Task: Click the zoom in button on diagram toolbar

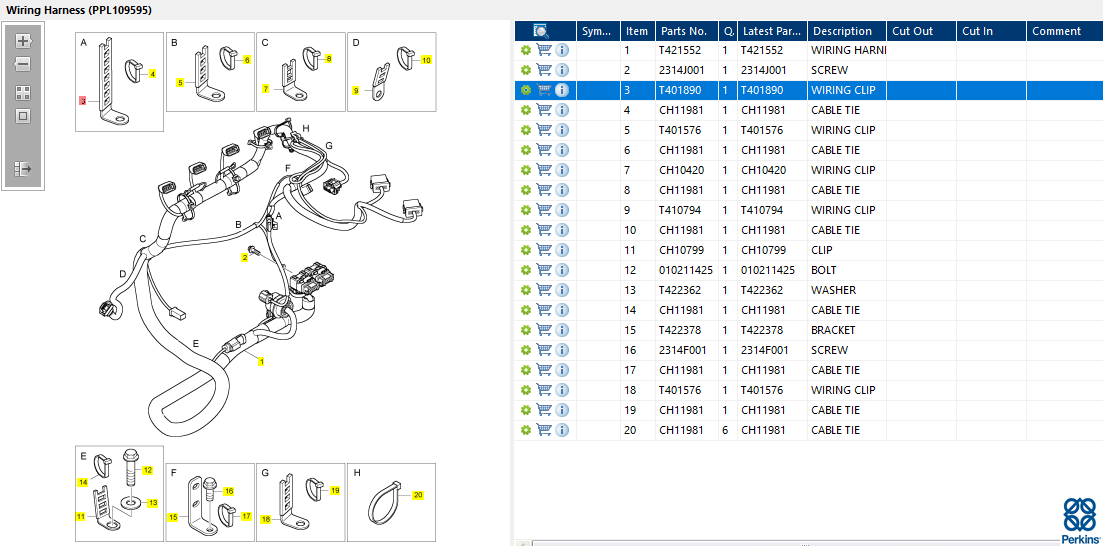Action: [23, 42]
